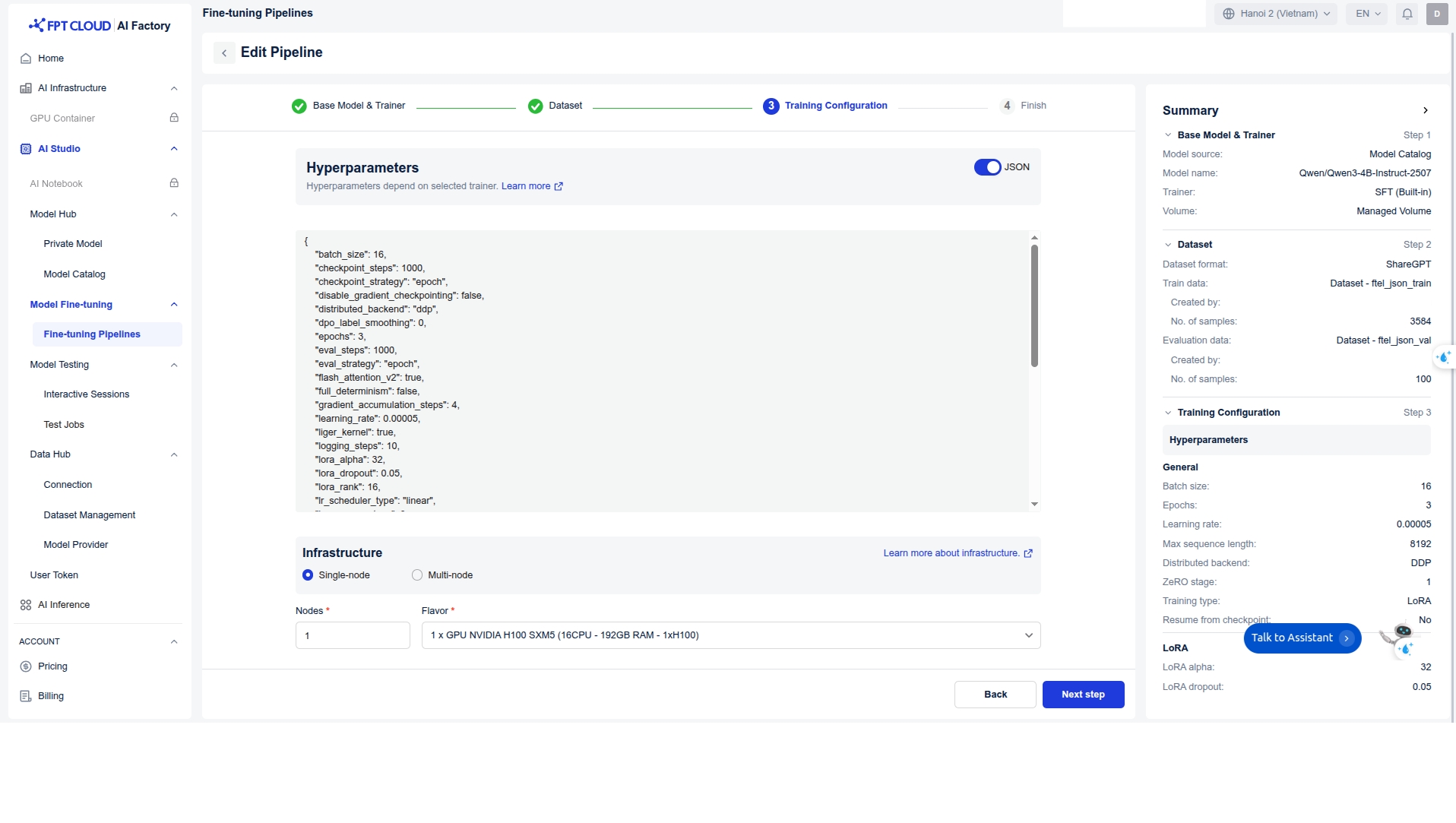Click the notification bell icon
This screenshot has height=823, width=1456.
[1407, 14]
